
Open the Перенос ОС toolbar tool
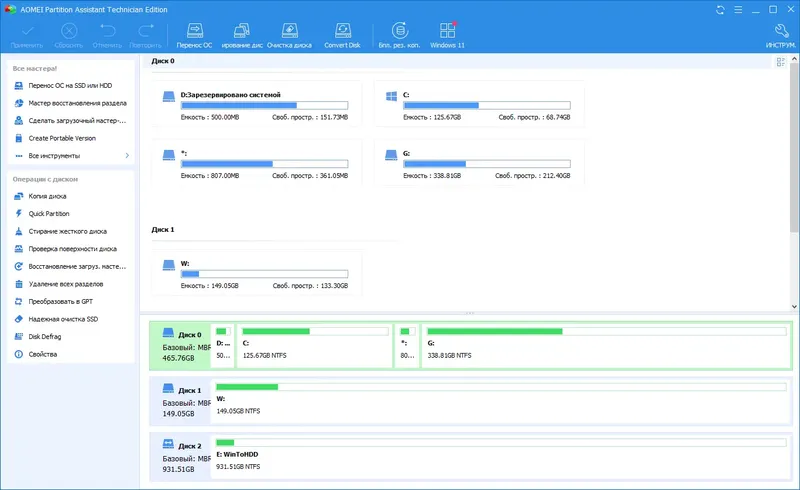point(194,35)
